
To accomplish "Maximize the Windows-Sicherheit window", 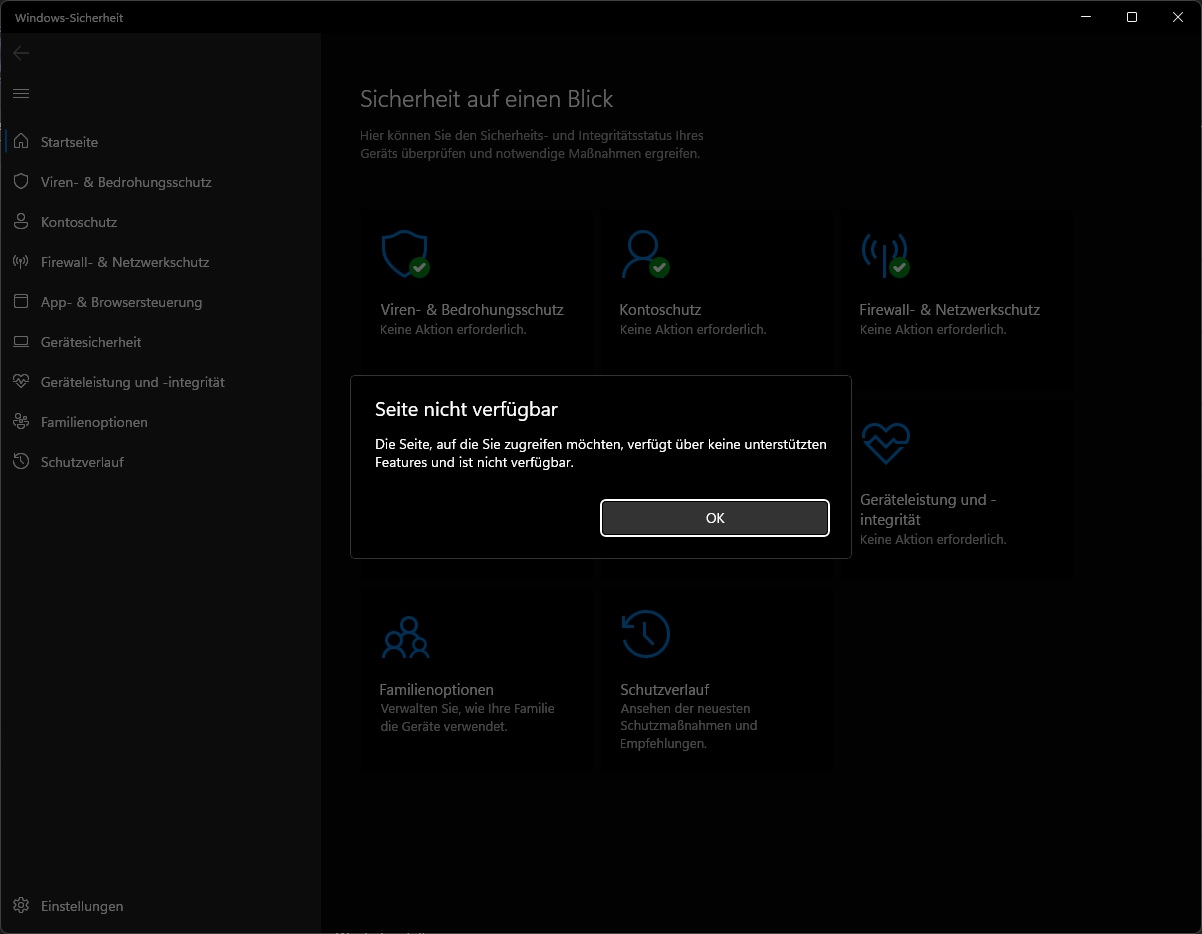I will pos(1131,17).
